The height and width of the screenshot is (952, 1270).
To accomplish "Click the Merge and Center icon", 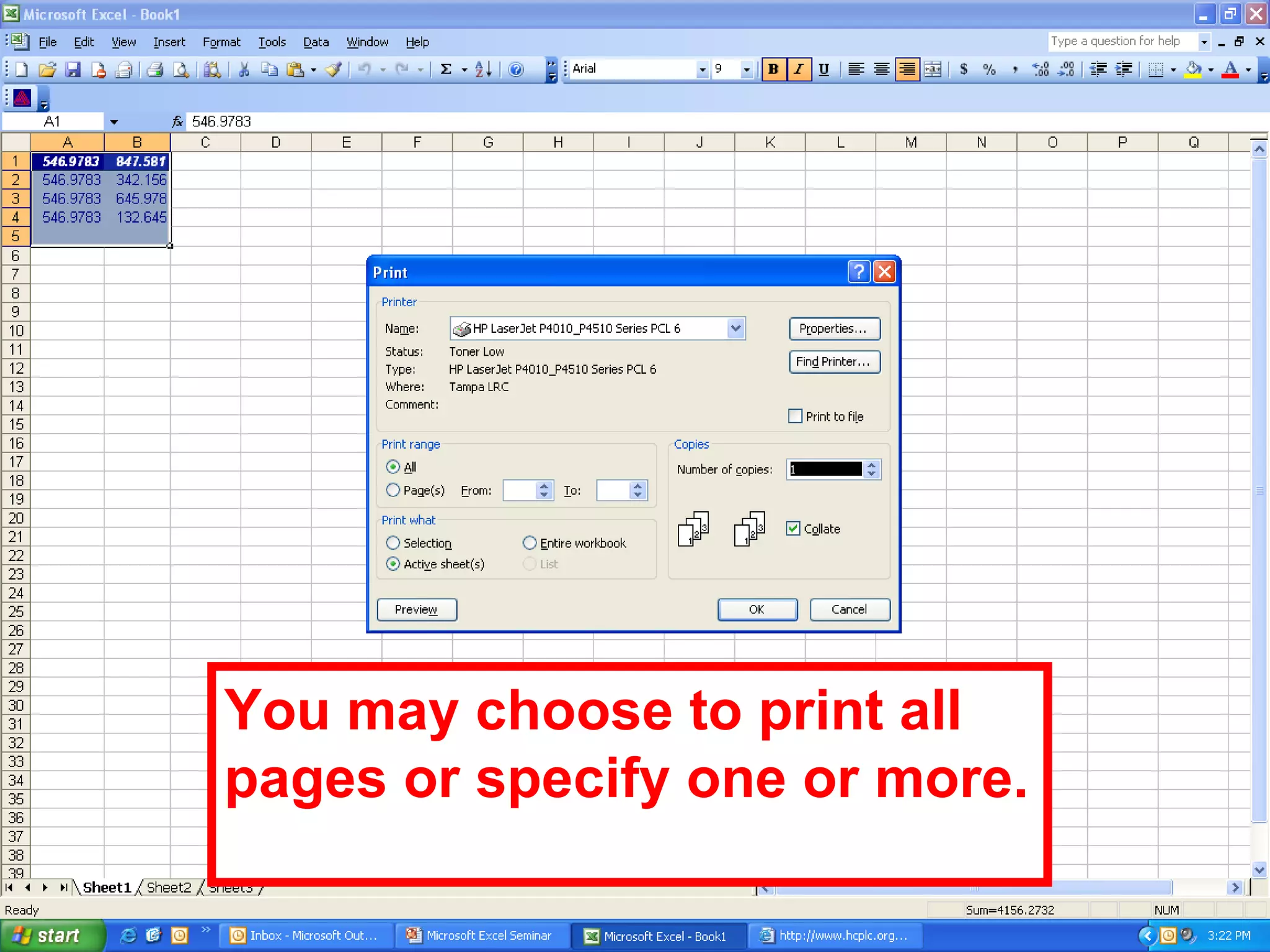I will [933, 69].
